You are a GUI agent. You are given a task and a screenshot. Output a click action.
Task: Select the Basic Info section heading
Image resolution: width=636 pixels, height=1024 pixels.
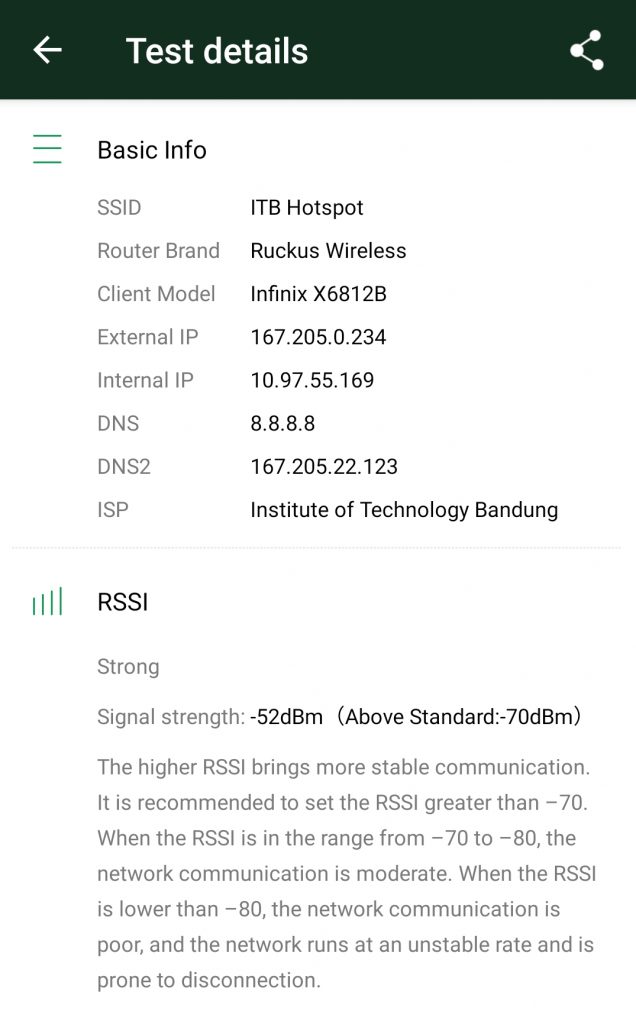click(152, 150)
